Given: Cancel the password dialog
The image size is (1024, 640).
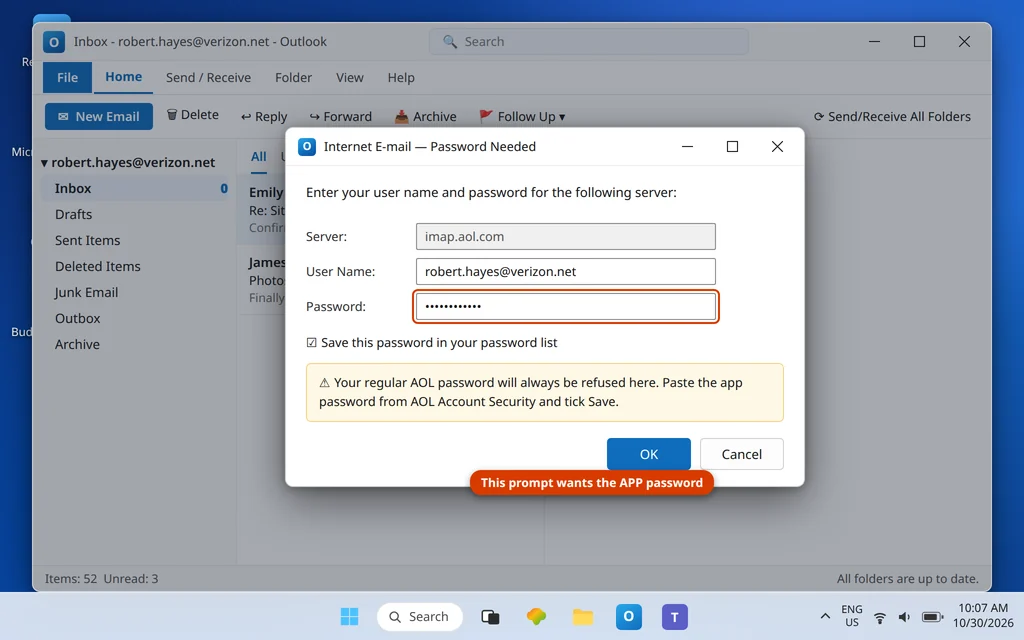Looking at the screenshot, I should click(x=741, y=454).
